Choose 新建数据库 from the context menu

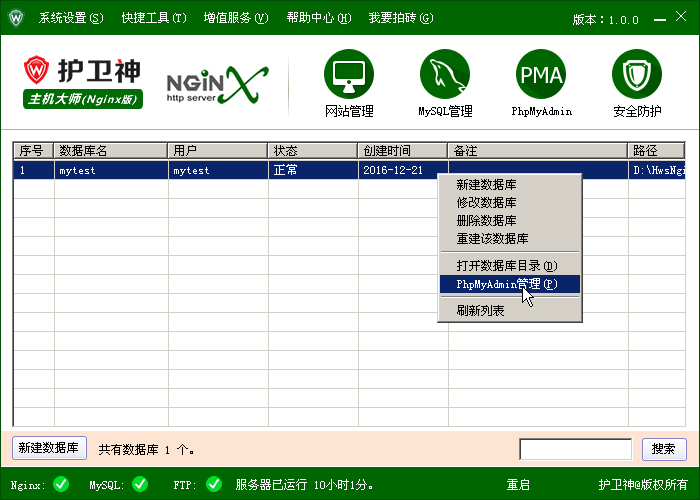[510, 184]
